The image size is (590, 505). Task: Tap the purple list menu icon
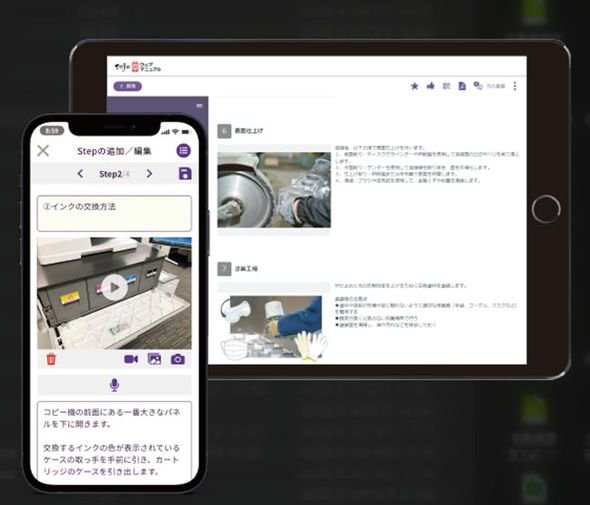pos(184,151)
